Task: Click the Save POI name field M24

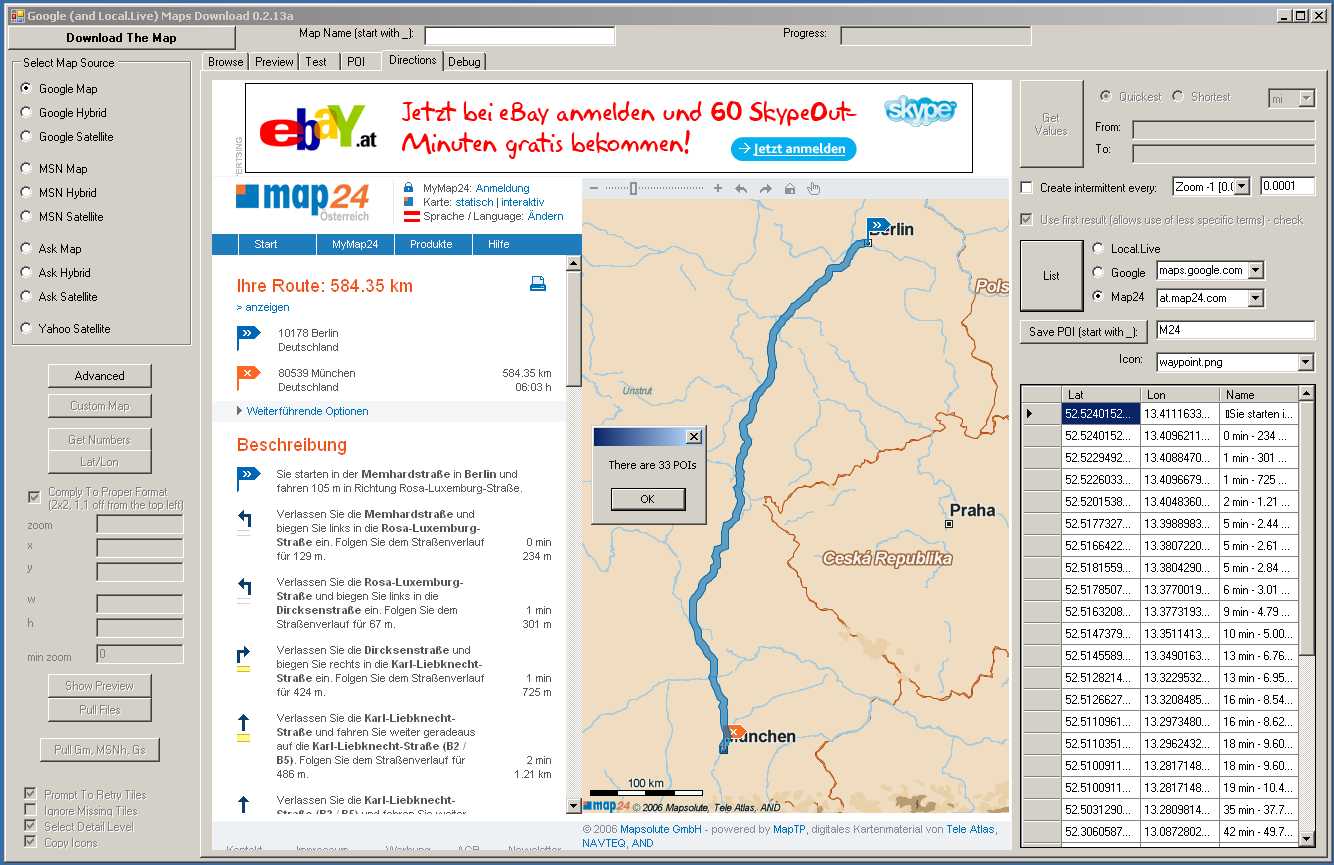Action: [1235, 331]
